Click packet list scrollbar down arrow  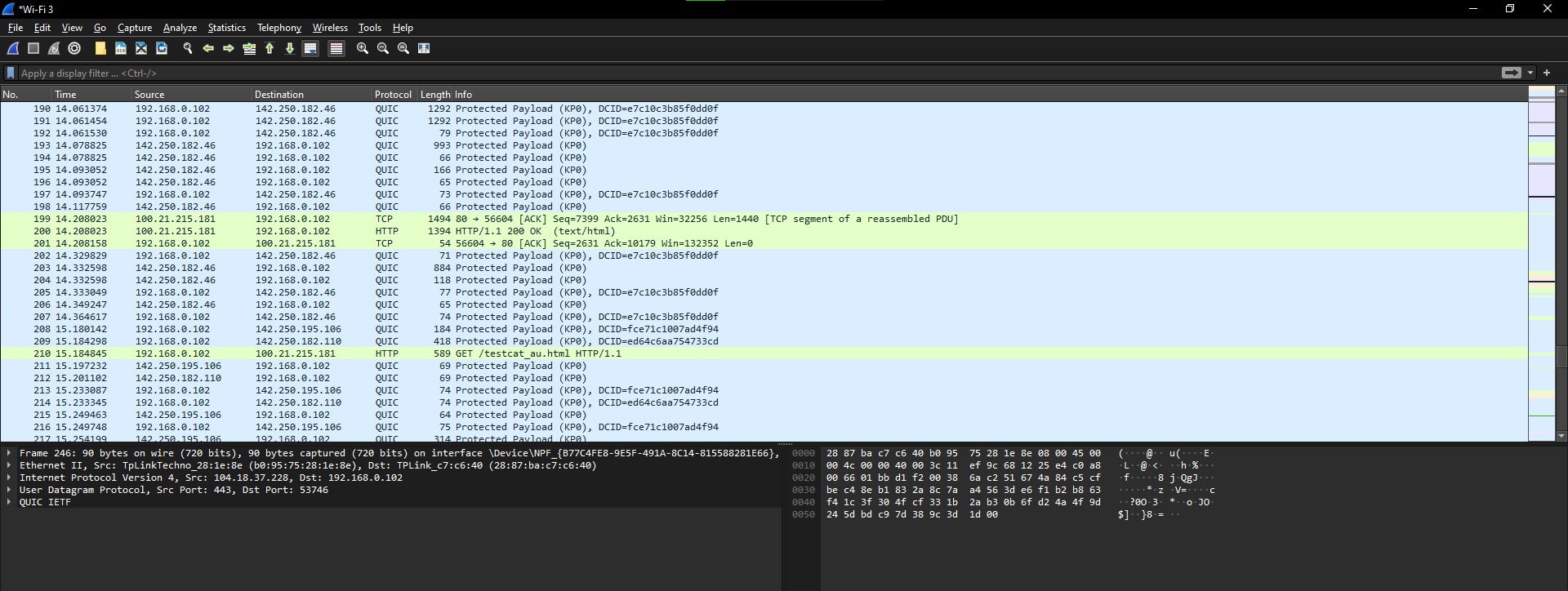(x=1561, y=436)
